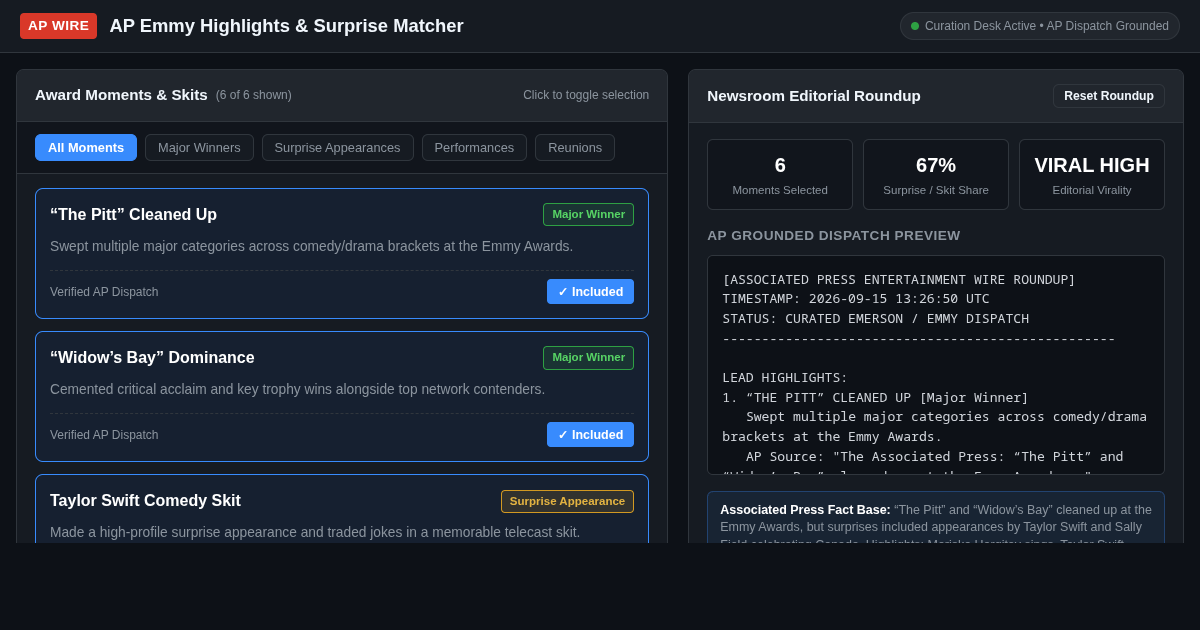Click the Associated Press Fact Base note

936,518
